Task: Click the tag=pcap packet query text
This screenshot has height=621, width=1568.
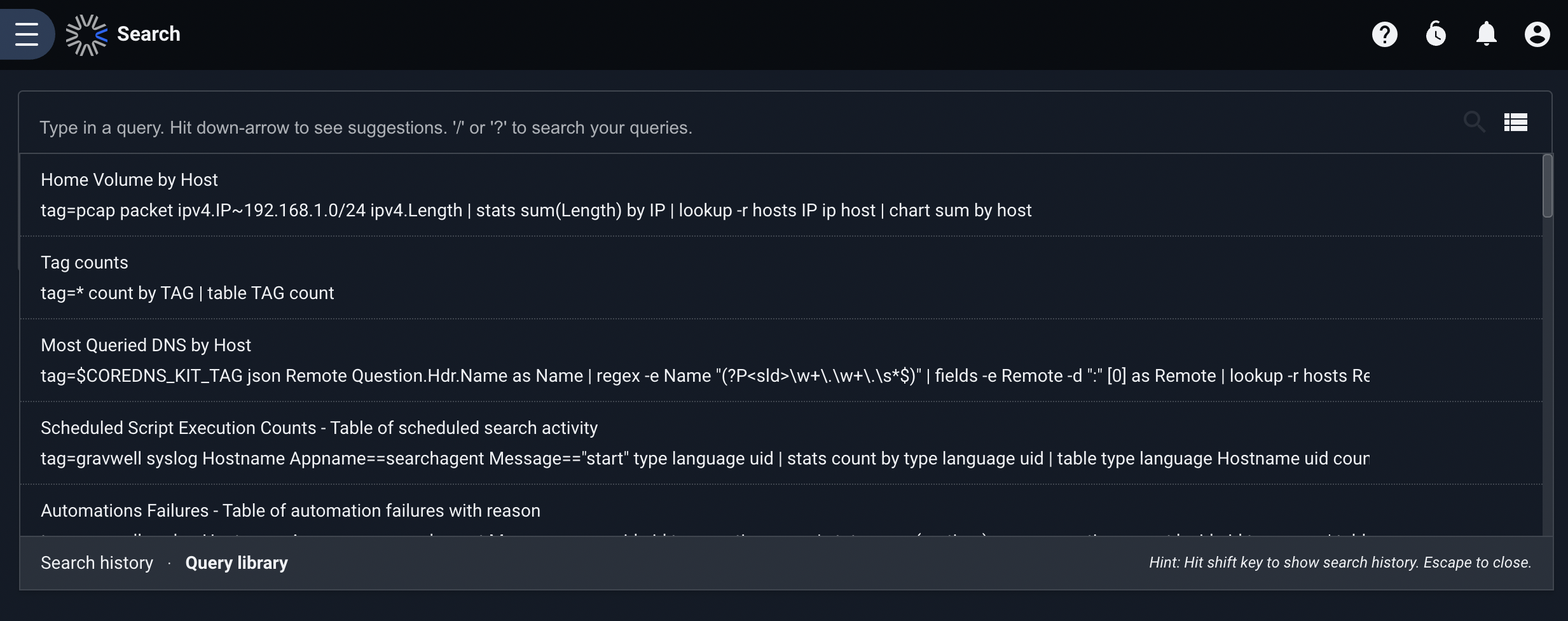Action: click(x=536, y=211)
